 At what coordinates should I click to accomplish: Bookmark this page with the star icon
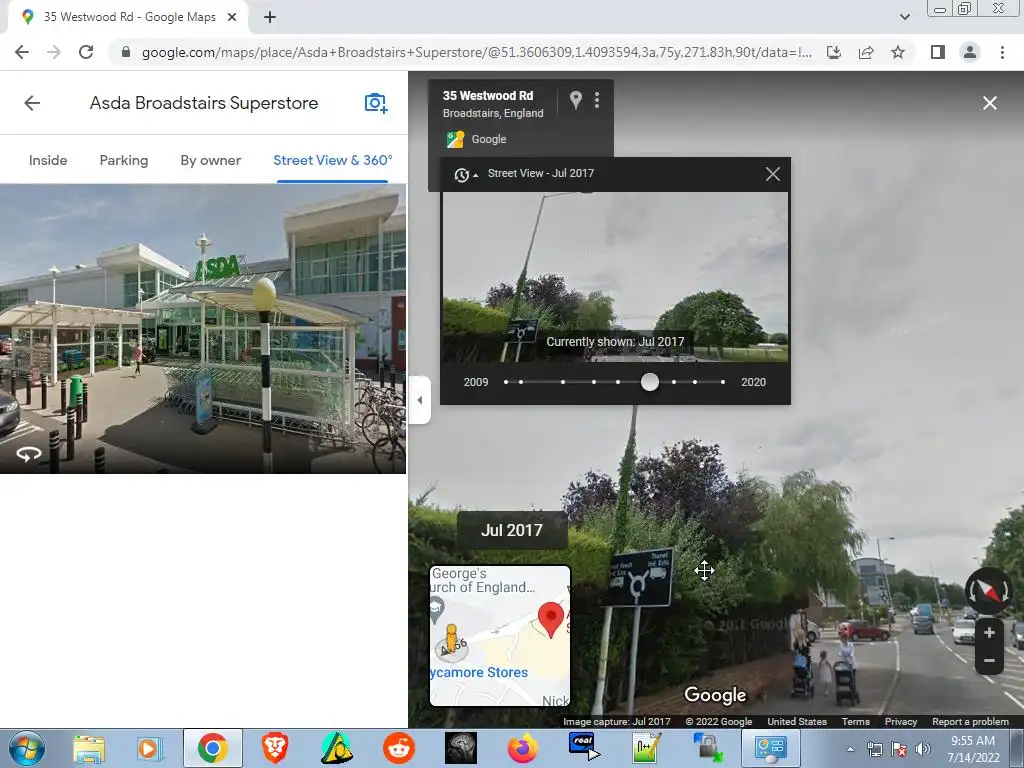(x=898, y=52)
